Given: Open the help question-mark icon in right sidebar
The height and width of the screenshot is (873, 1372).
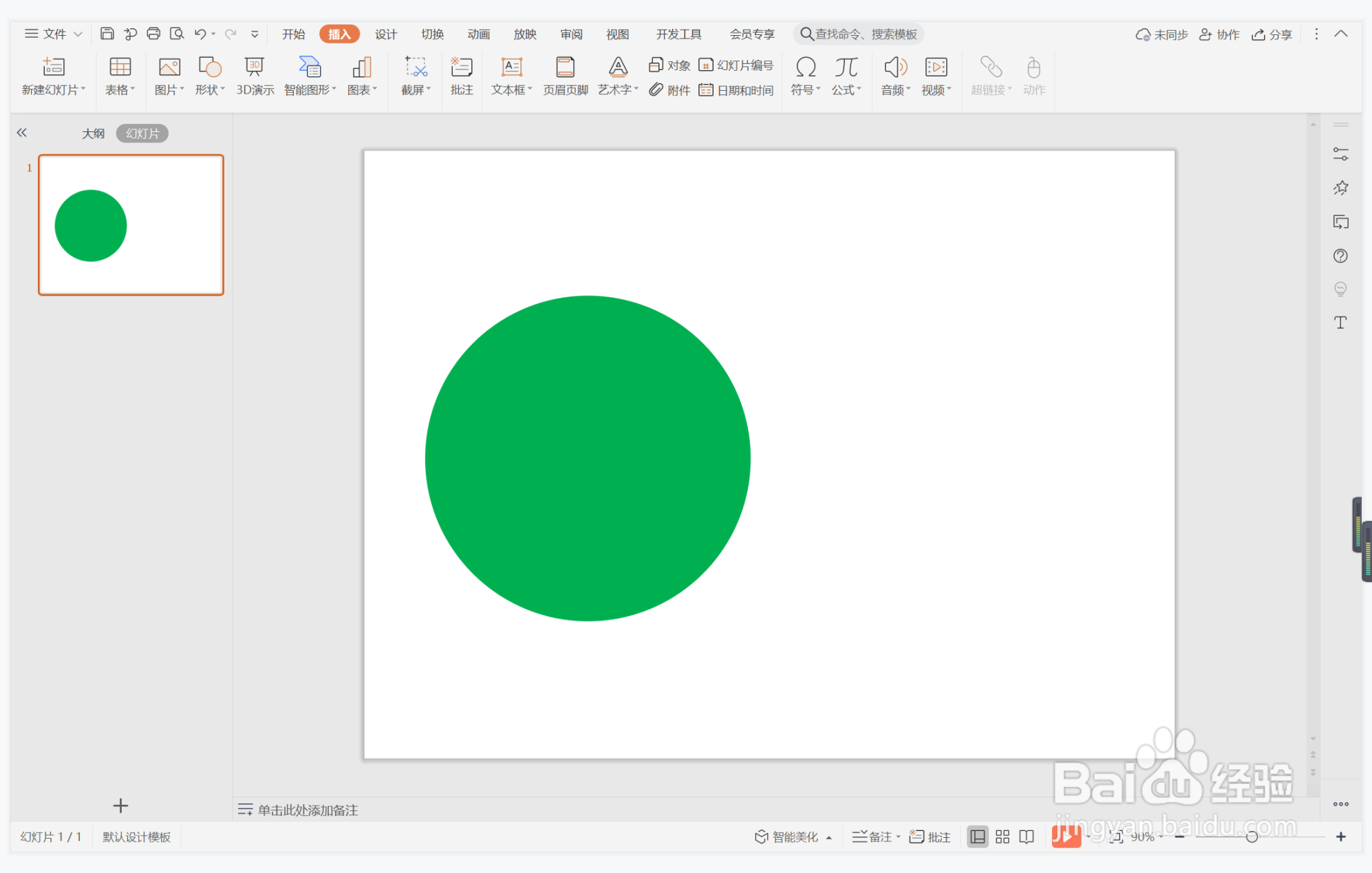Looking at the screenshot, I should pyautogui.click(x=1340, y=256).
